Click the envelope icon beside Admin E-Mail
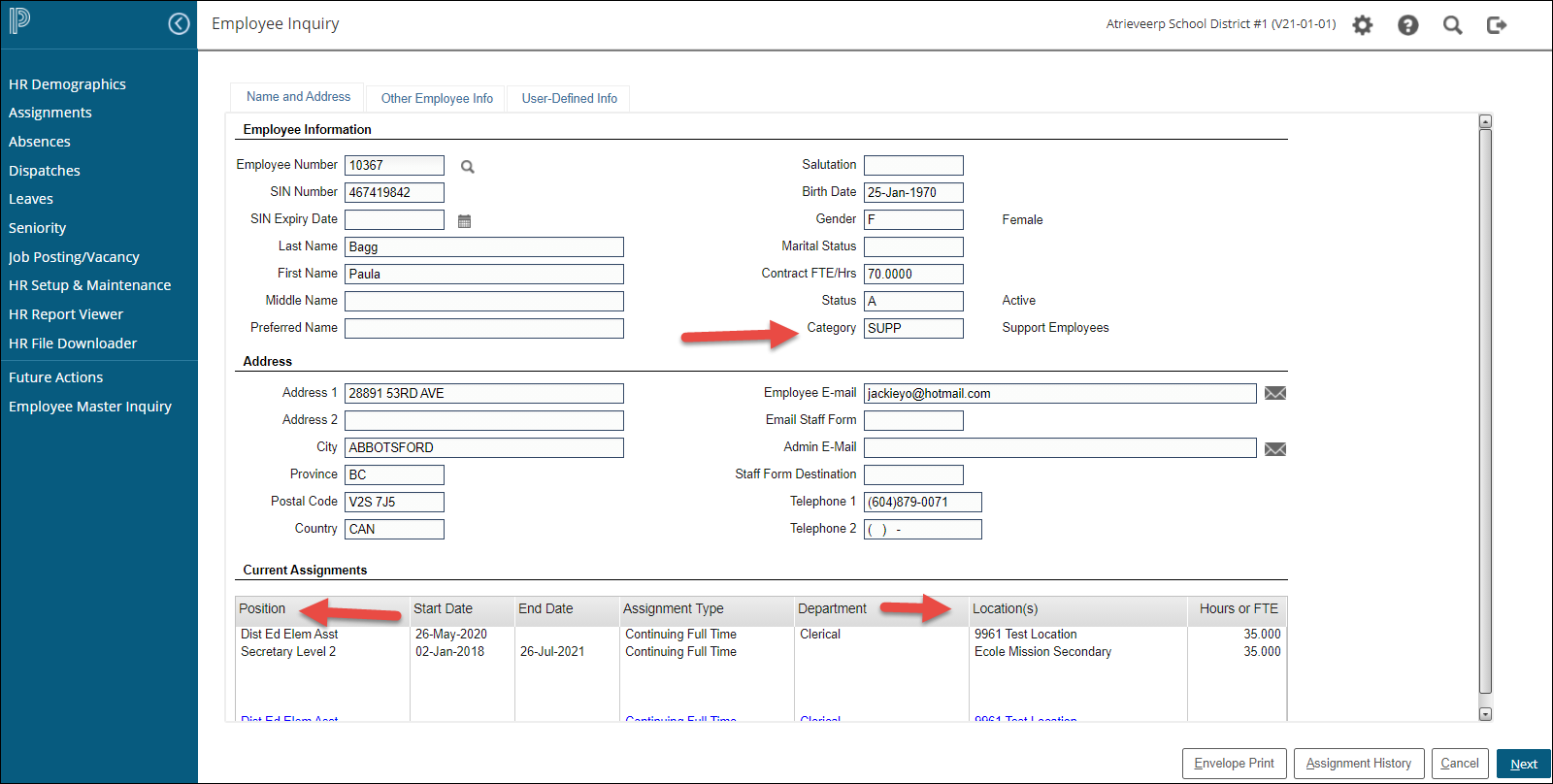The height and width of the screenshot is (784, 1553). [1275, 448]
